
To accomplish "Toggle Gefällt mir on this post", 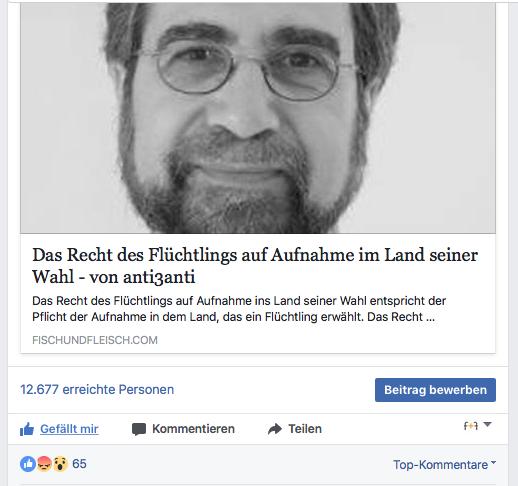I will 59,429.
